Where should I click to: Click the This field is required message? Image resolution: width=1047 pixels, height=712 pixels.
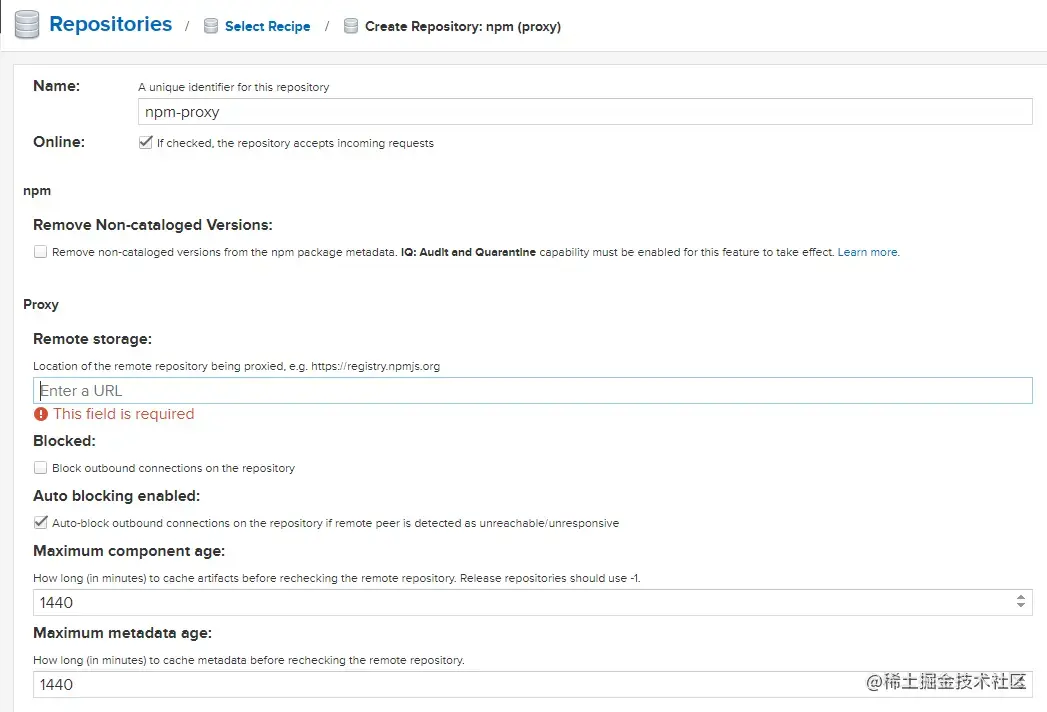[123, 414]
